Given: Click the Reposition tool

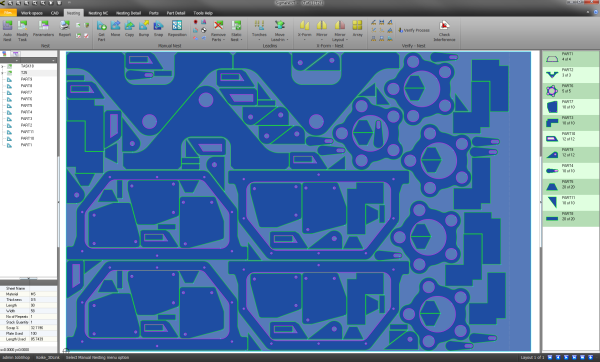Looking at the screenshot, I should [x=177, y=29].
